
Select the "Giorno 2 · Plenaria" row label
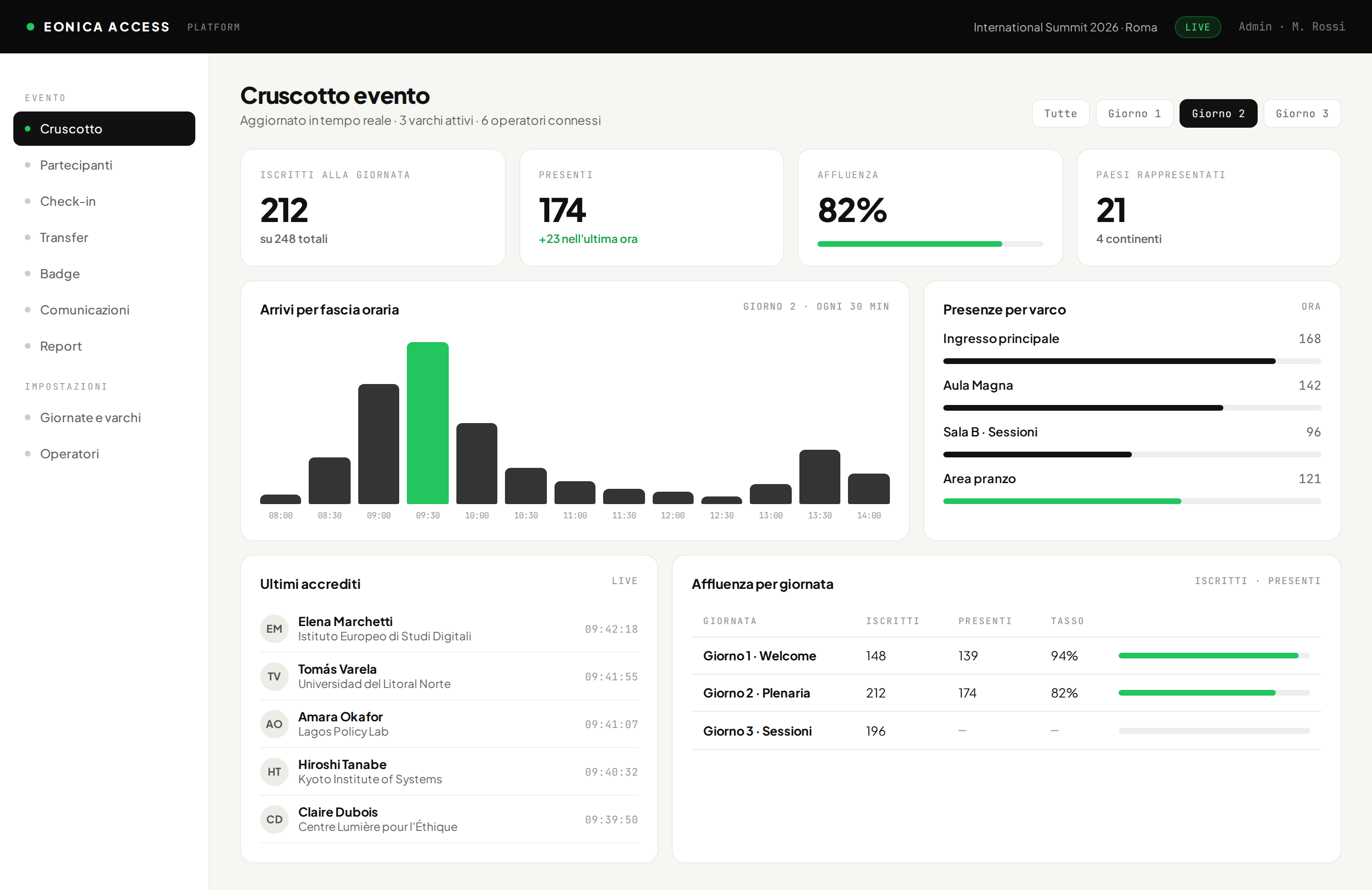coord(757,693)
